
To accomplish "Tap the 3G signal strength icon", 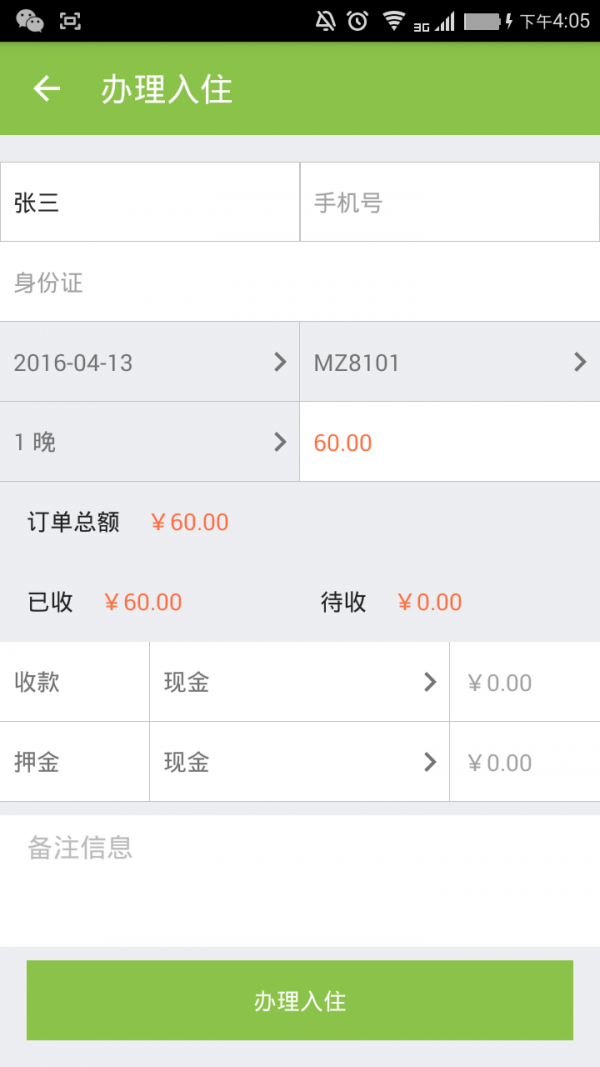I will tap(434, 21).
